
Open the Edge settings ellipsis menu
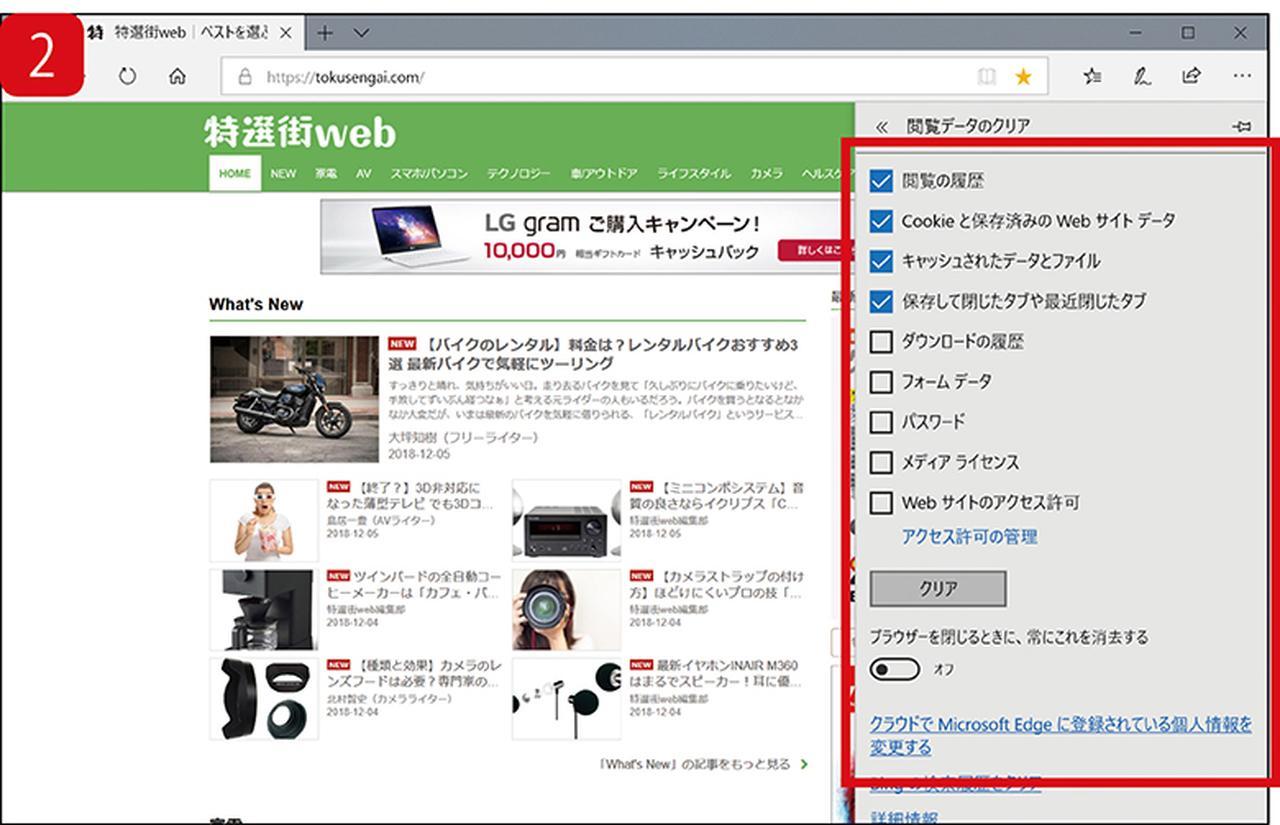[1241, 76]
